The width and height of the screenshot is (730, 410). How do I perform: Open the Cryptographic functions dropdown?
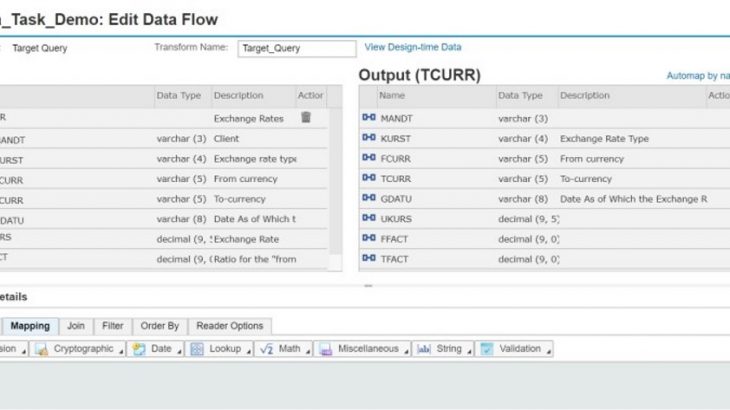tap(121, 352)
